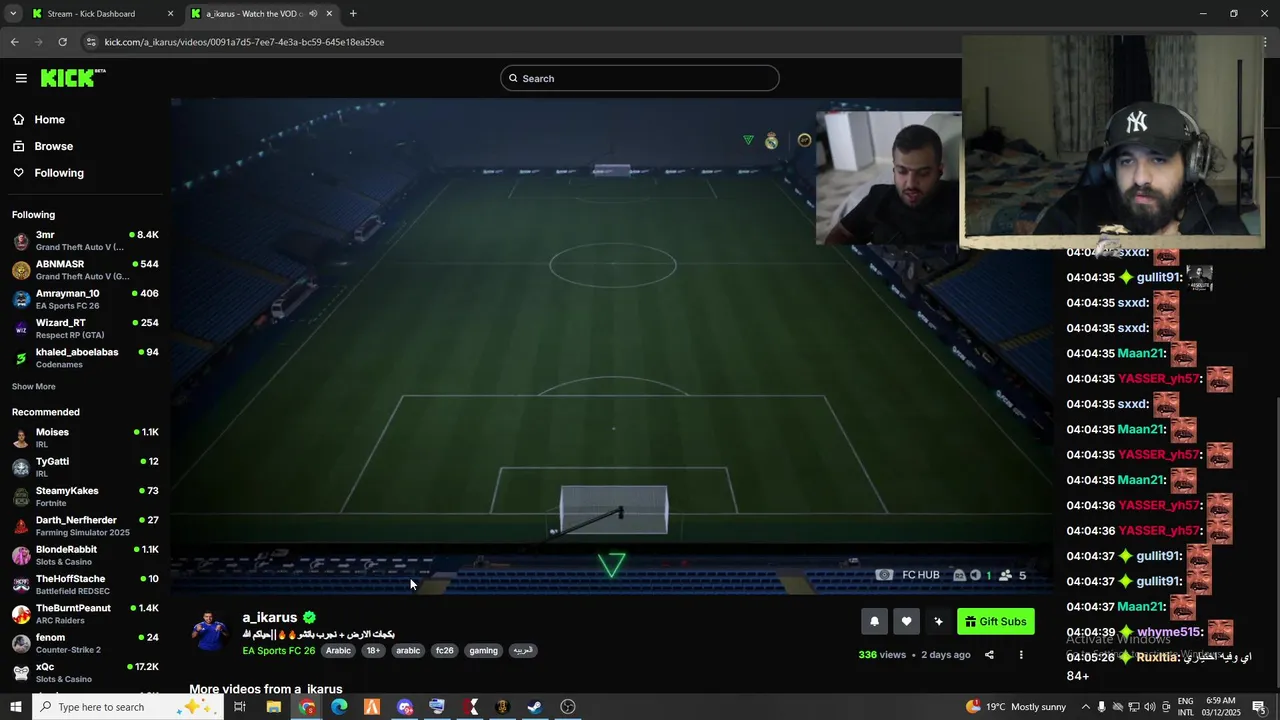Open Task View on the taskbar
The width and height of the screenshot is (1280, 720).
coord(240,707)
